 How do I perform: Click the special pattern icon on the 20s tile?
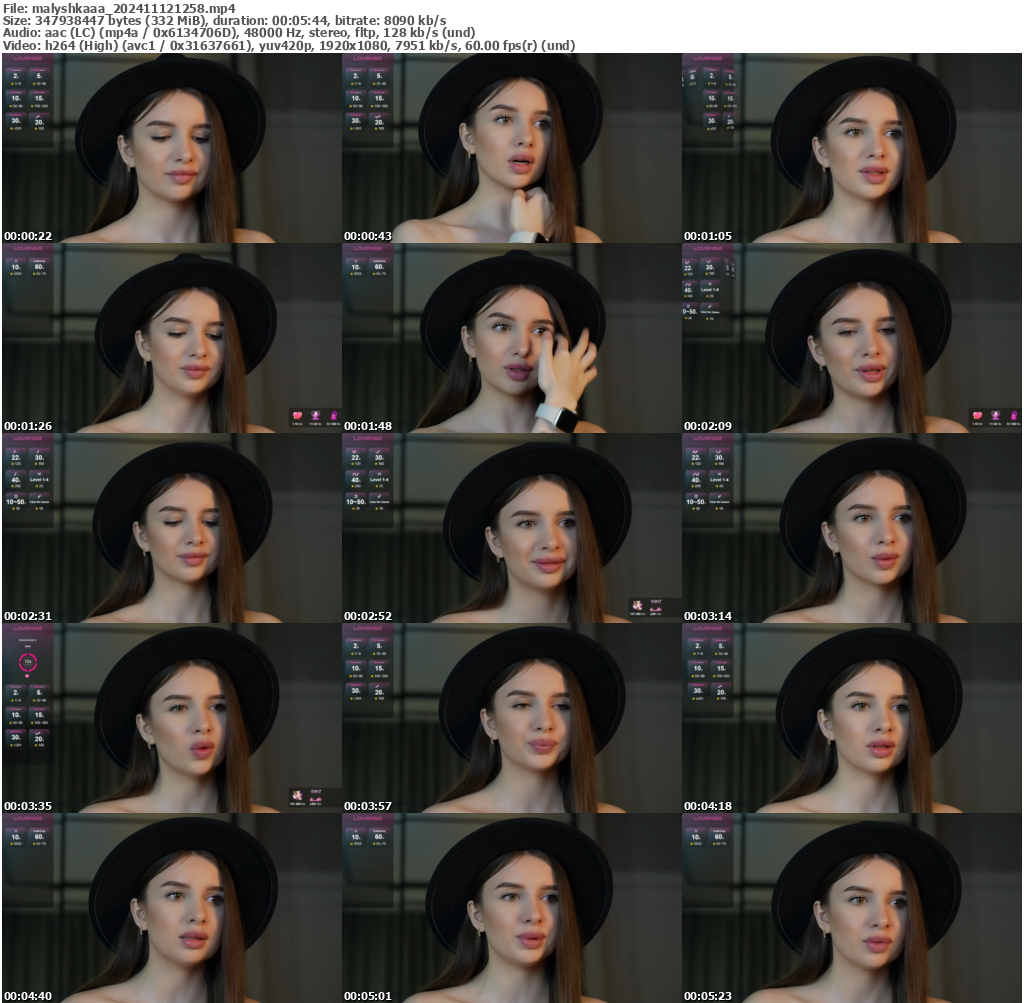[37, 116]
